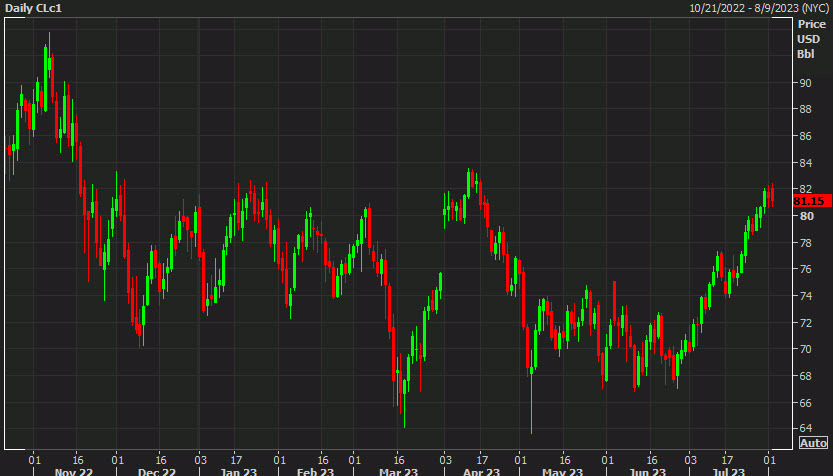Select Jun 23 on the time axis

[647, 471]
